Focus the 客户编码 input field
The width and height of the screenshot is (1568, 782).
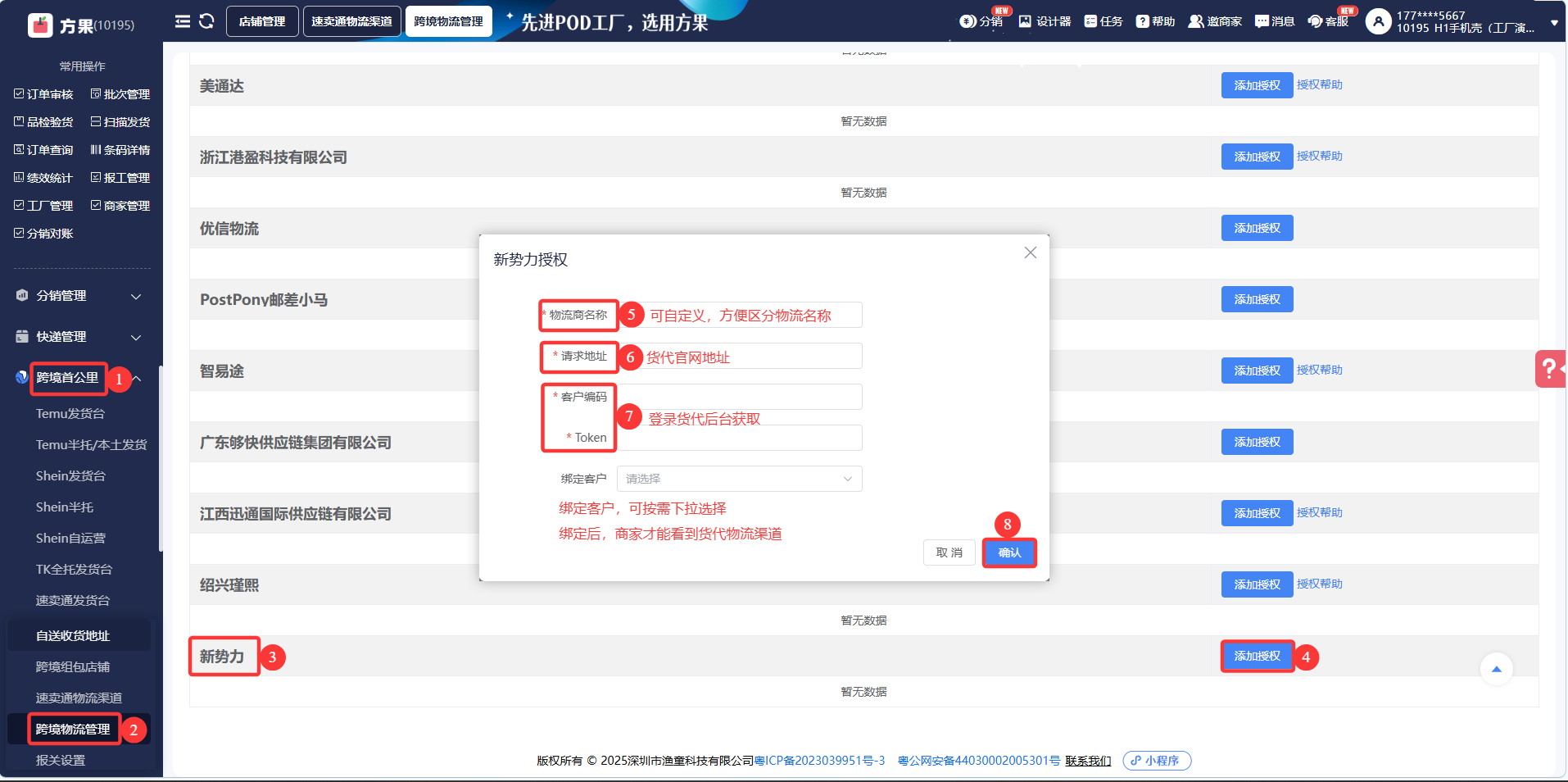pos(739,397)
